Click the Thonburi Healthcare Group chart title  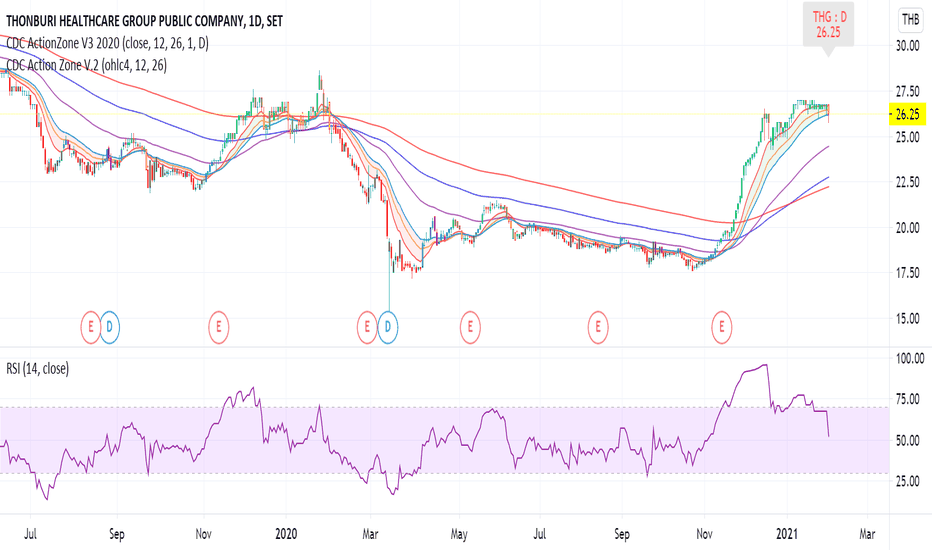pos(144,21)
